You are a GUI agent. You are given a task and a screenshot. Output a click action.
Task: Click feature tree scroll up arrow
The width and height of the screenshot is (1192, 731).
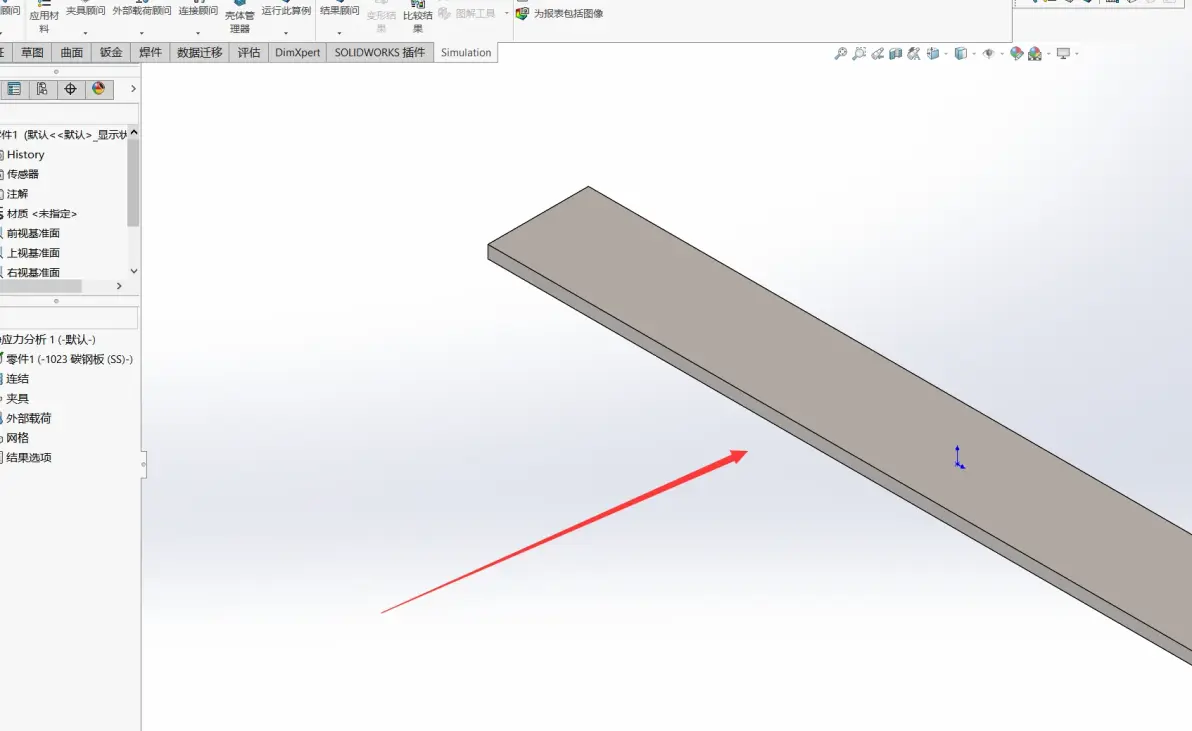tap(134, 132)
